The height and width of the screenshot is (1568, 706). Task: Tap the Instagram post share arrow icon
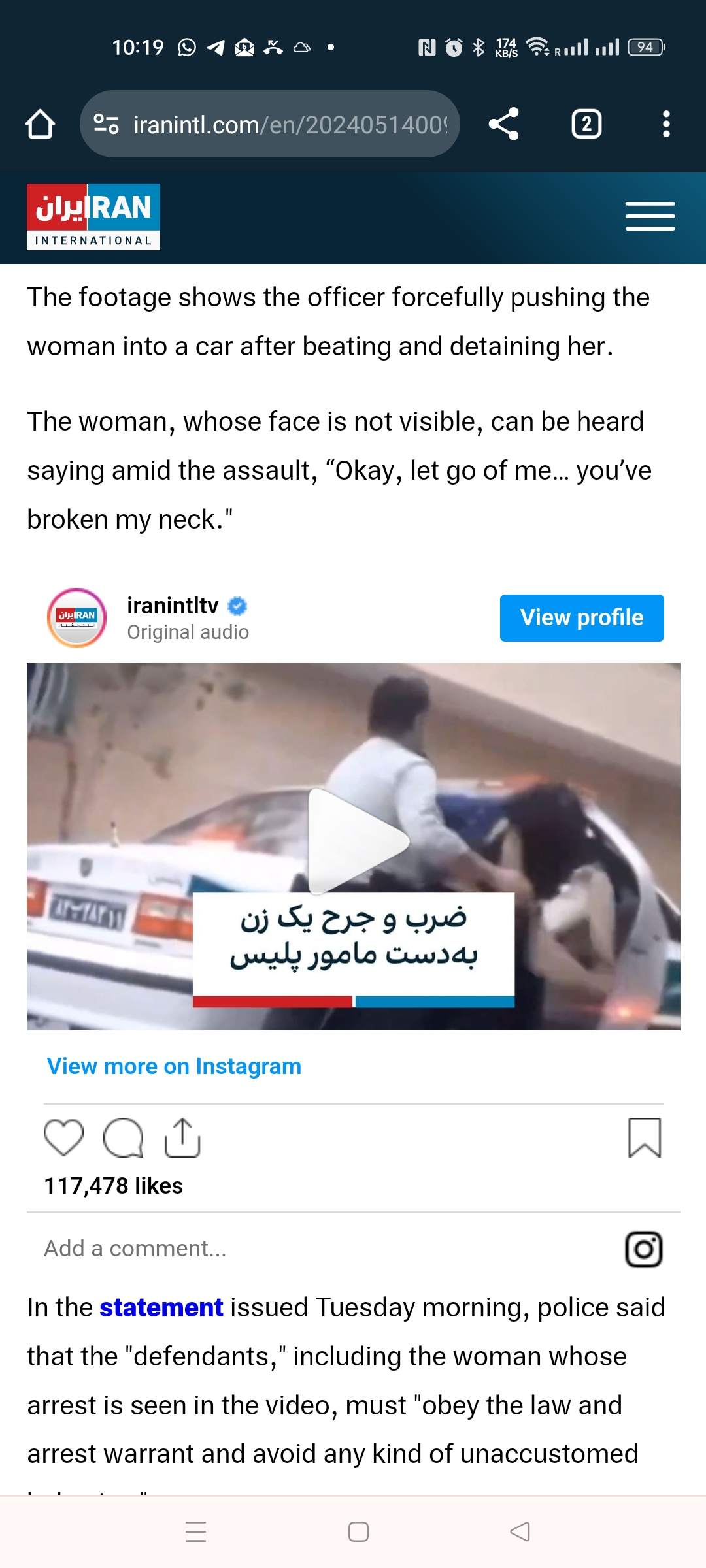[x=182, y=1137]
